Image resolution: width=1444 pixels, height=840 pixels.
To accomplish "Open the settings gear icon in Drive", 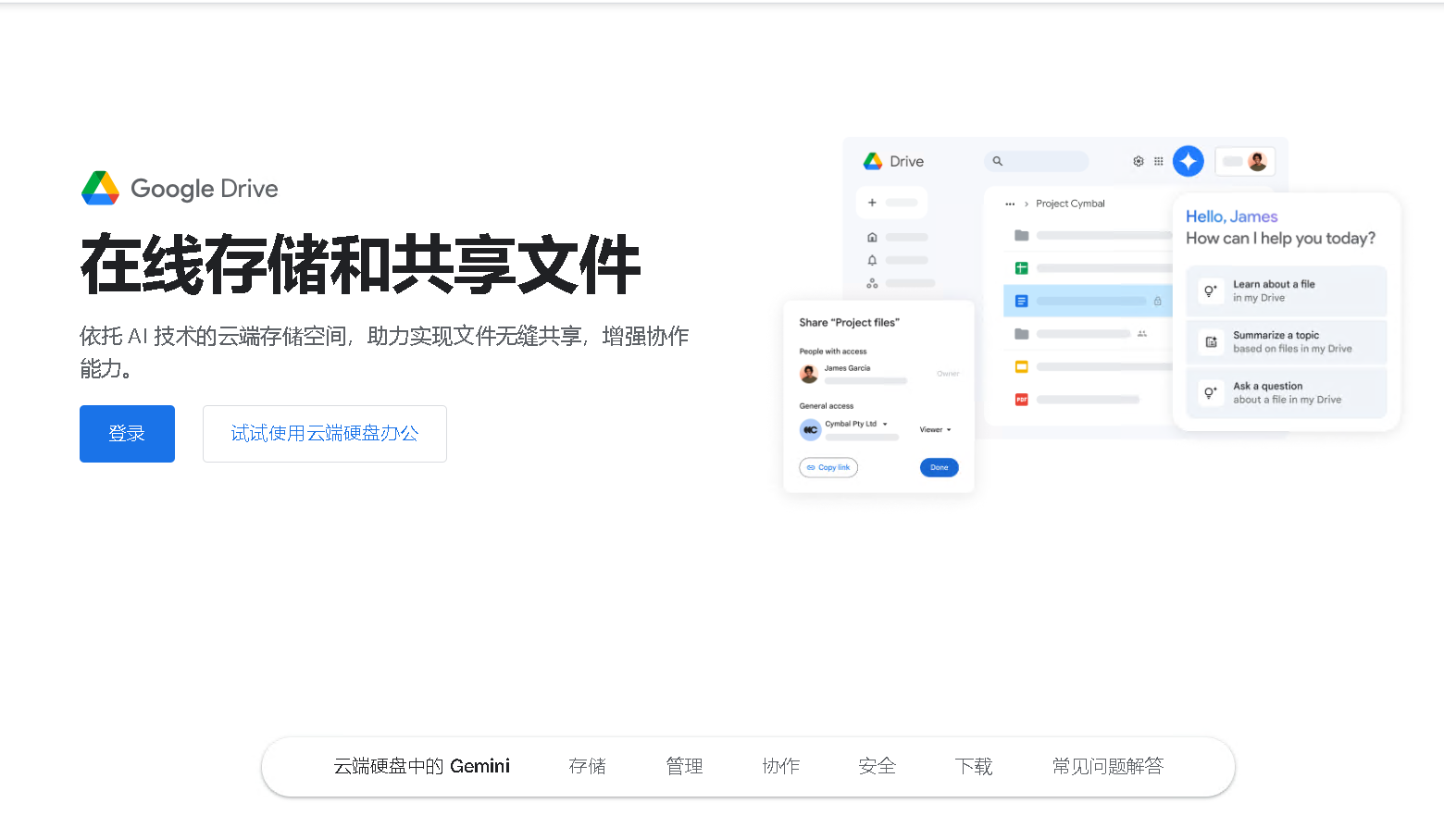I will (x=1139, y=161).
